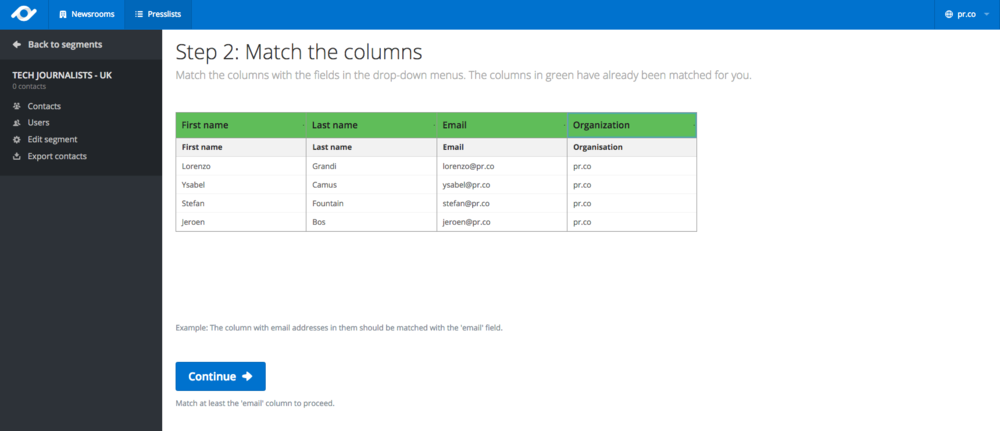Click the jeroen@pr.co email cell
The height and width of the screenshot is (431, 1000).
pos(502,222)
